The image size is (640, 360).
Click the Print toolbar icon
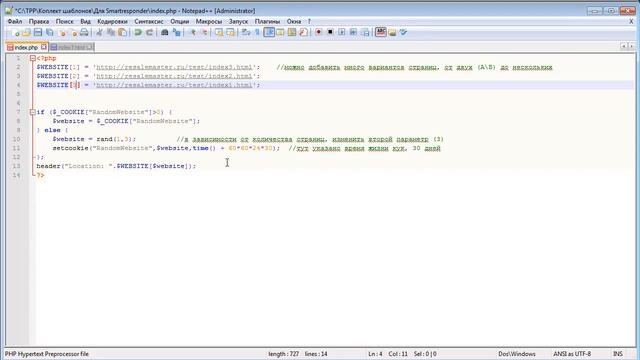(x=84, y=32)
